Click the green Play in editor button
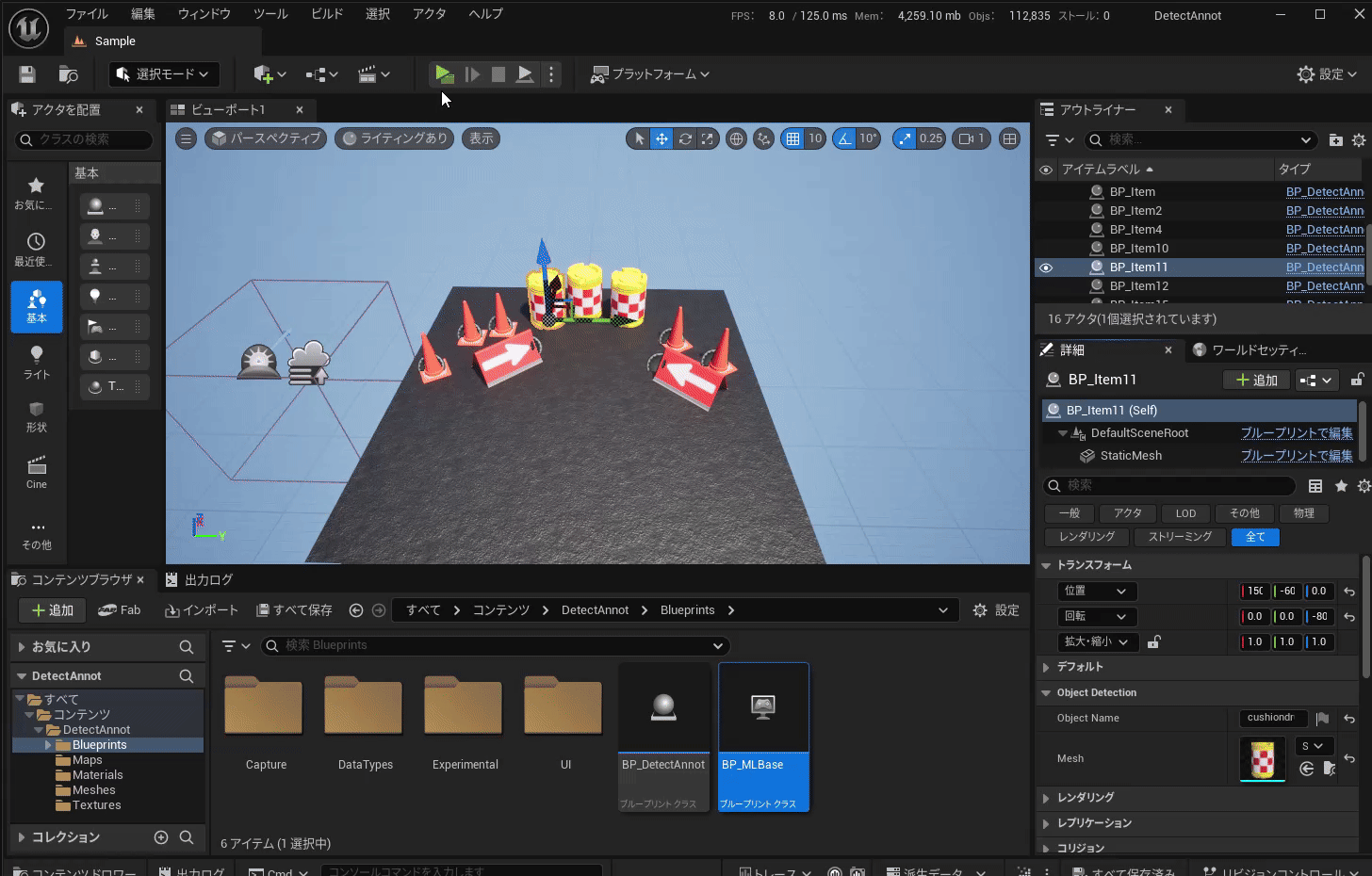The height and width of the screenshot is (876, 1372). (x=444, y=74)
